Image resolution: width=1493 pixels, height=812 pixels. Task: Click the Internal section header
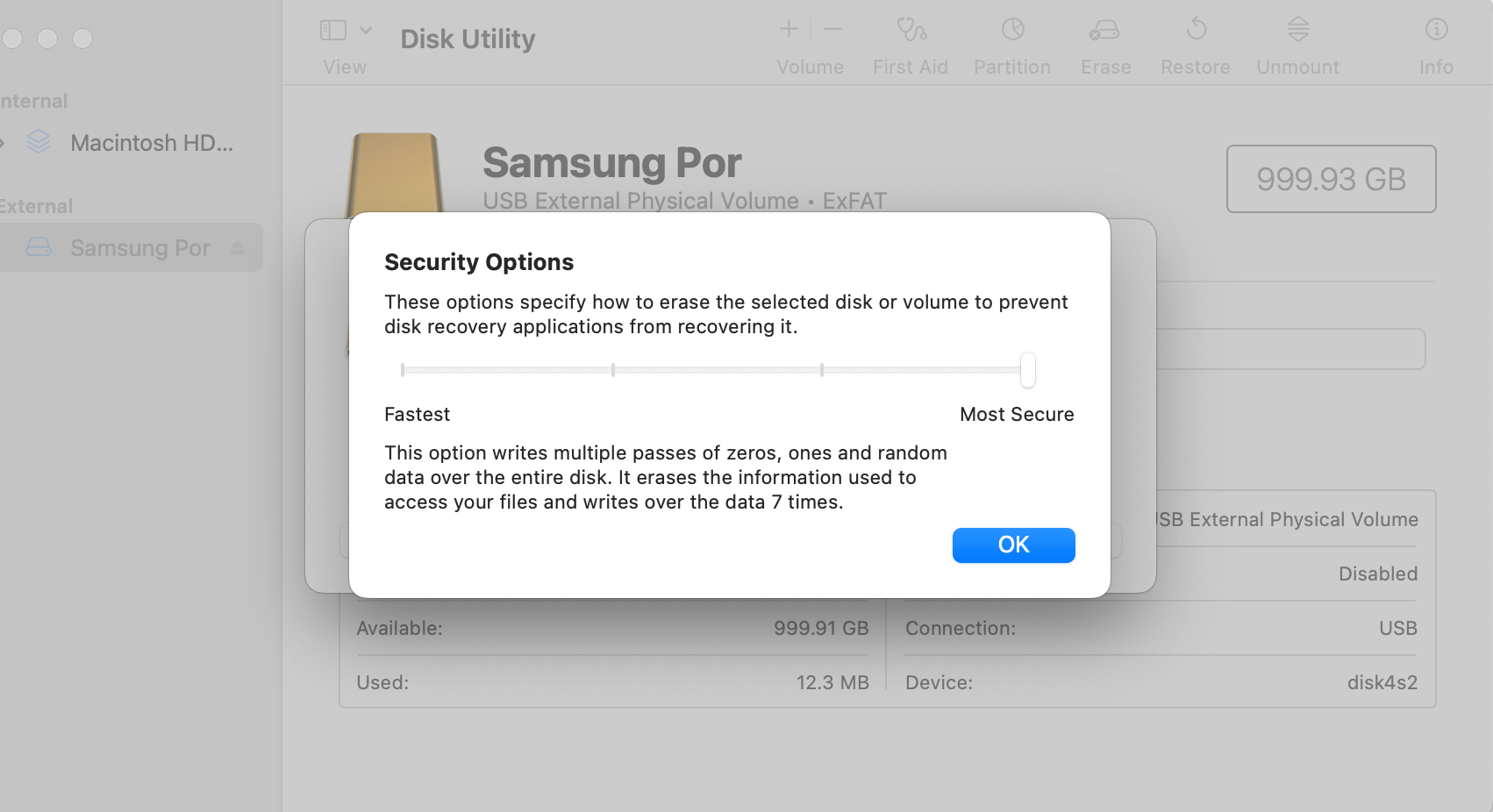tap(33, 101)
